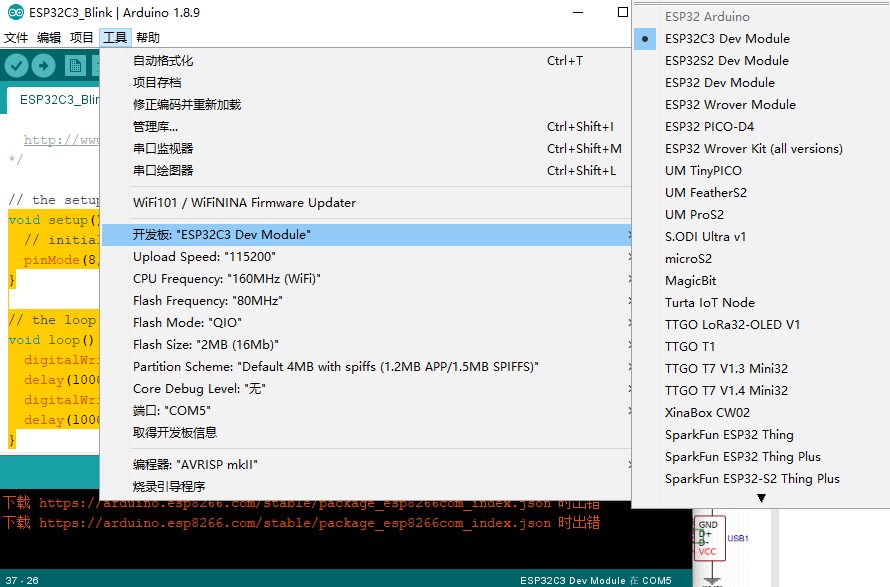The width and height of the screenshot is (890, 587).
Task: Open the 帮助 menu
Action: tap(148, 37)
